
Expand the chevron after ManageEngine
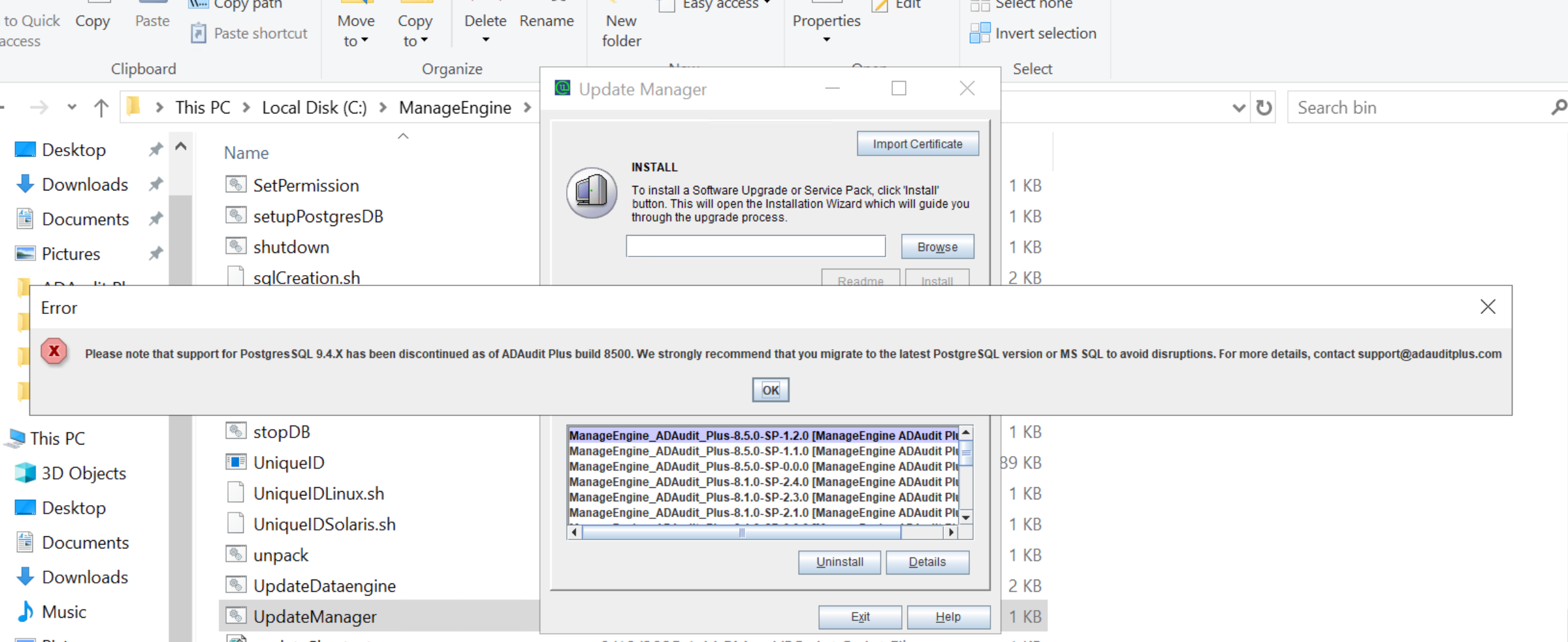pyautogui.click(x=527, y=108)
